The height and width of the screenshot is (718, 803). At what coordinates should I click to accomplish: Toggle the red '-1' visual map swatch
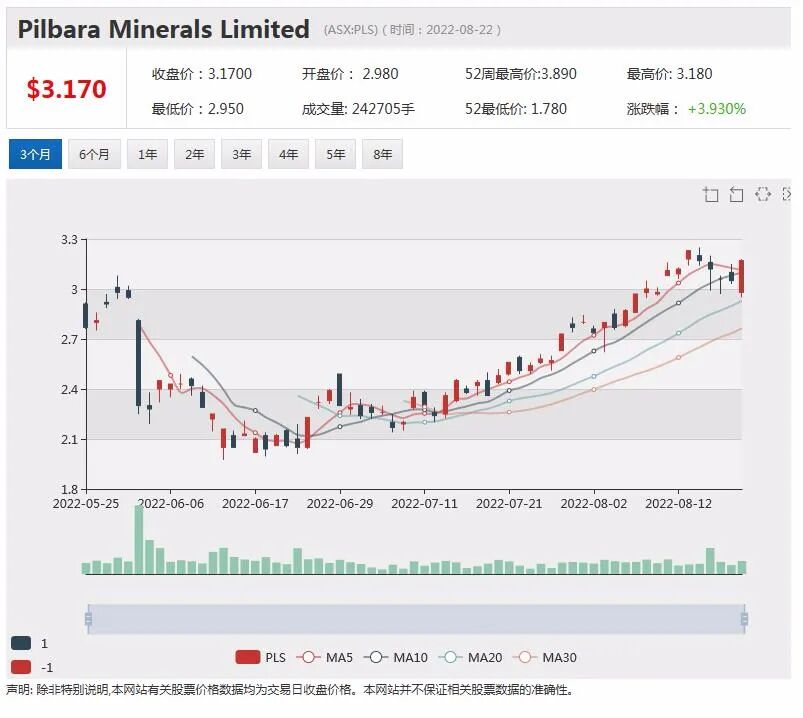(21, 667)
